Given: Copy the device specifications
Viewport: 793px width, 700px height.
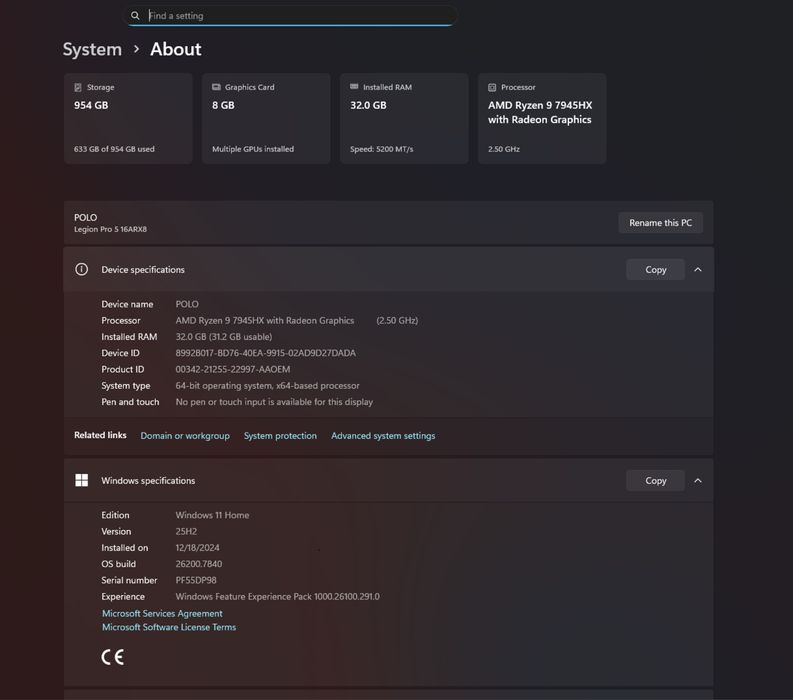Looking at the screenshot, I should (655, 269).
